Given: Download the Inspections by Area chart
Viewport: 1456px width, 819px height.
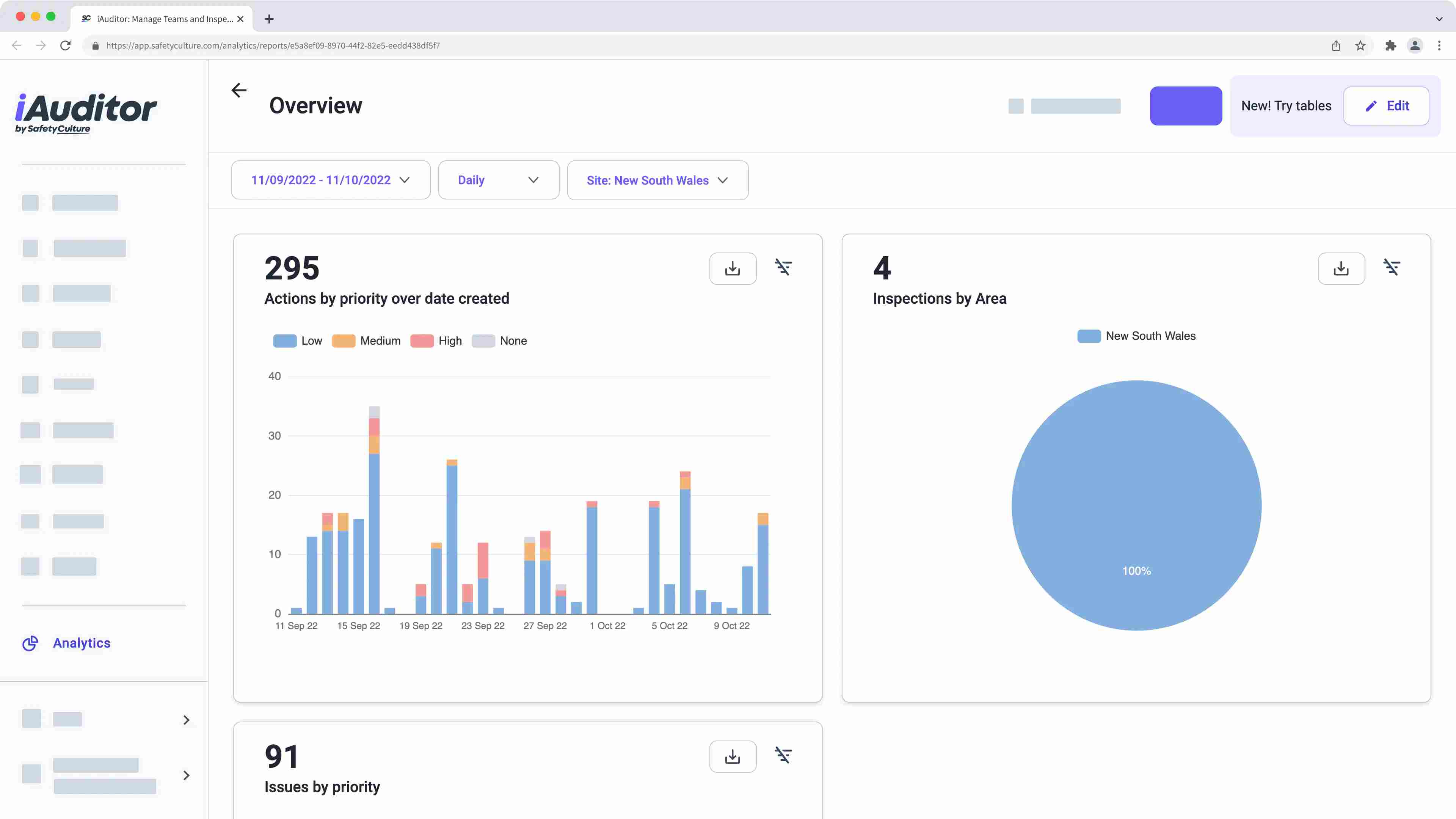Looking at the screenshot, I should [x=1341, y=268].
